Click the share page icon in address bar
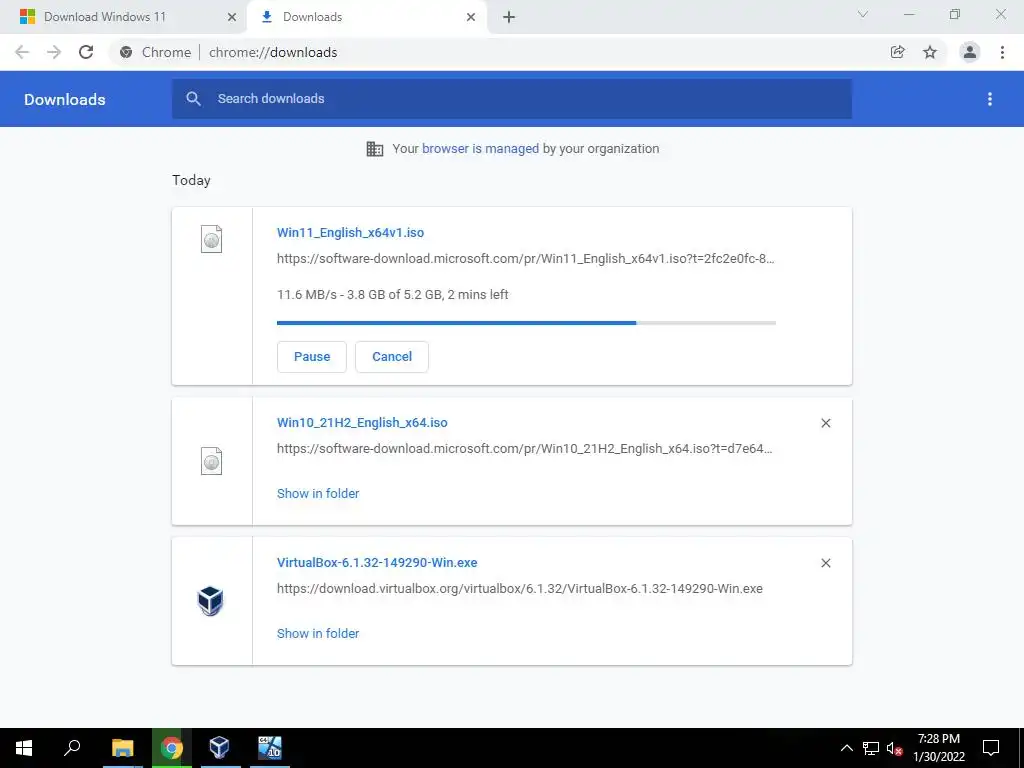The image size is (1024, 768). [898, 52]
